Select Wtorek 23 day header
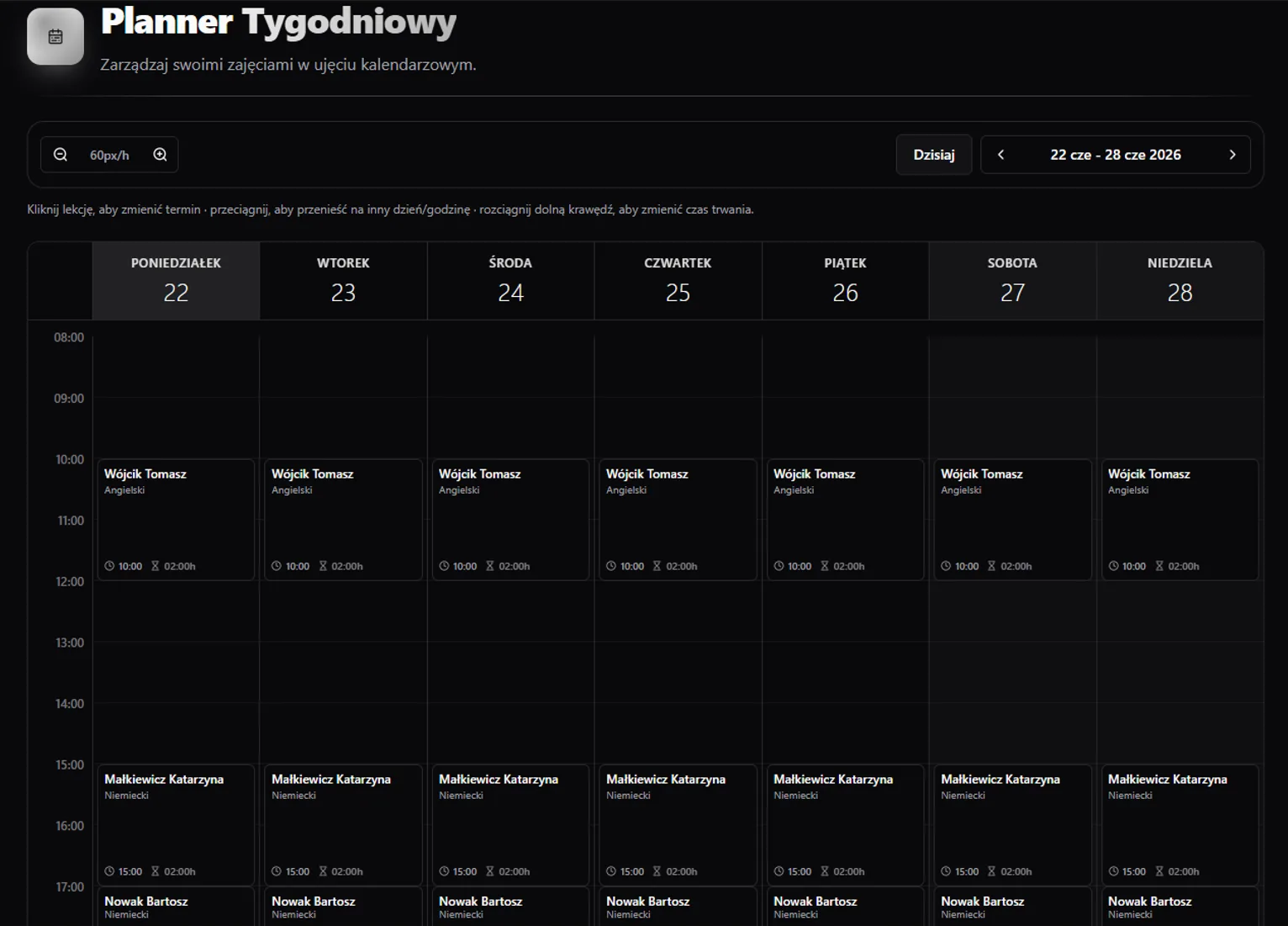 [x=343, y=281]
